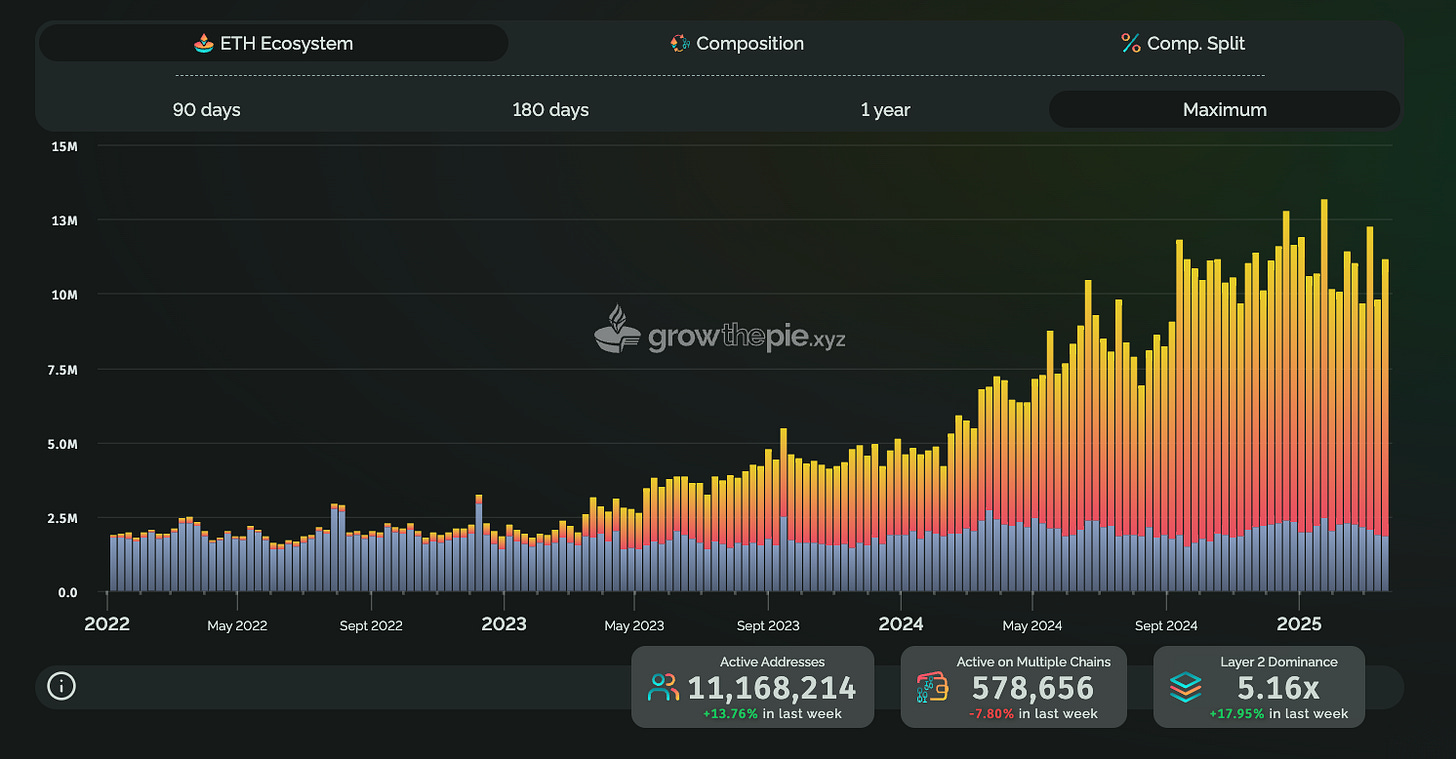The width and height of the screenshot is (1456, 759).
Task: Click the May 2023 x-axis label
Action: tap(634, 626)
